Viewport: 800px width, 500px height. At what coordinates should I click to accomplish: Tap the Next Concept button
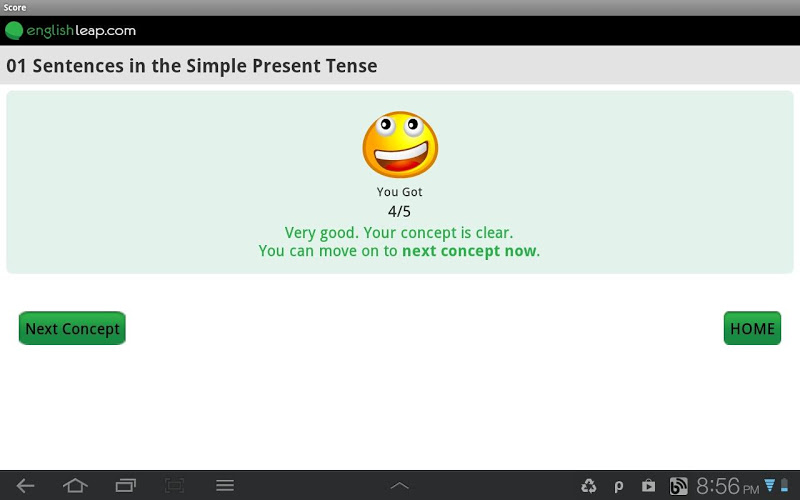[72, 328]
